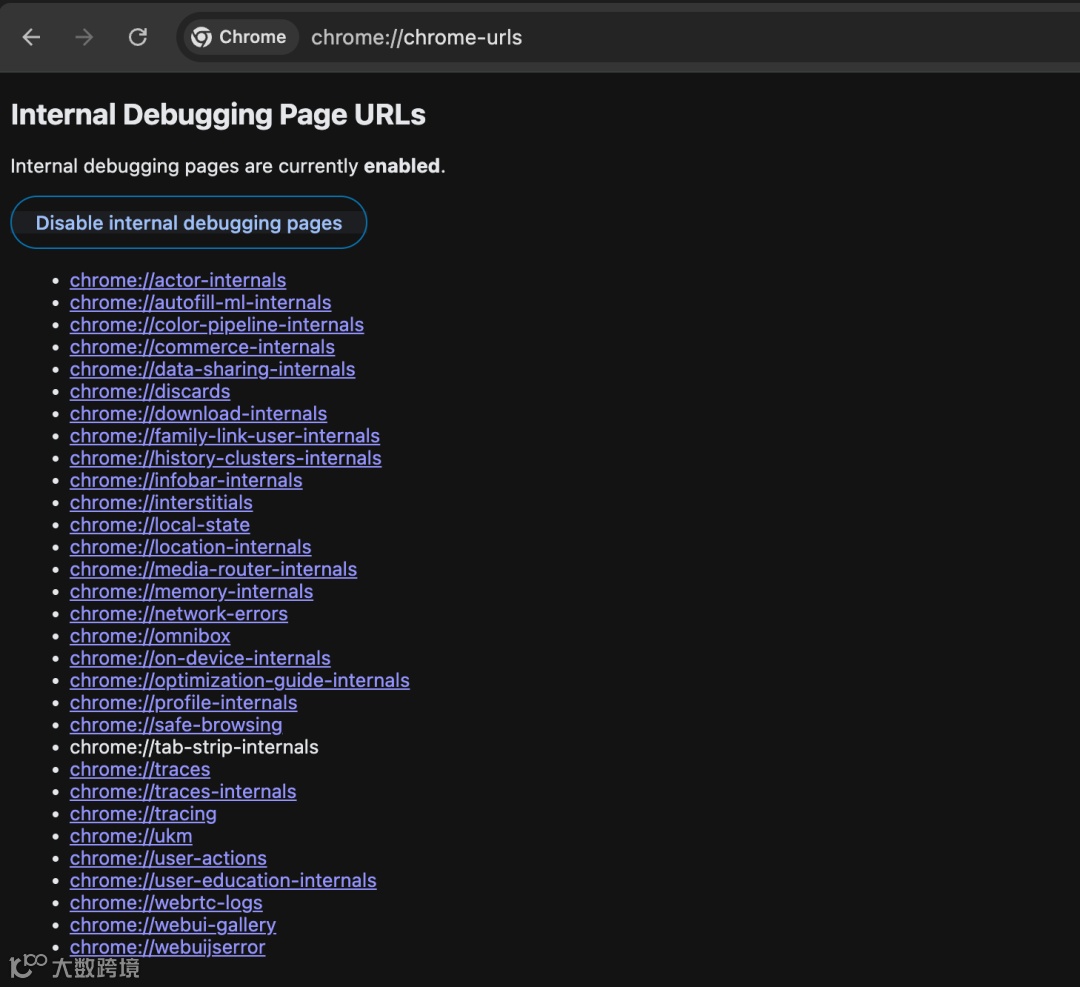
Task: Open chrome://media-router-internals link
Action: [x=214, y=569]
